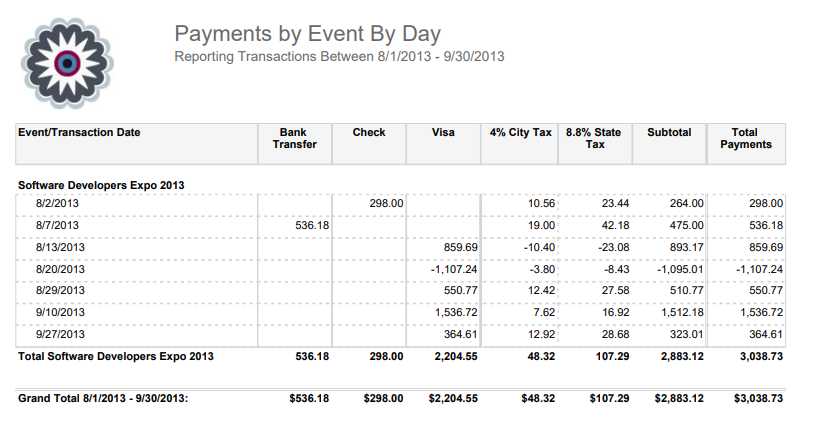The height and width of the screenshot is (431, 815).
Task: Select the 4% City Tax column header
Action: coord(520,132)
